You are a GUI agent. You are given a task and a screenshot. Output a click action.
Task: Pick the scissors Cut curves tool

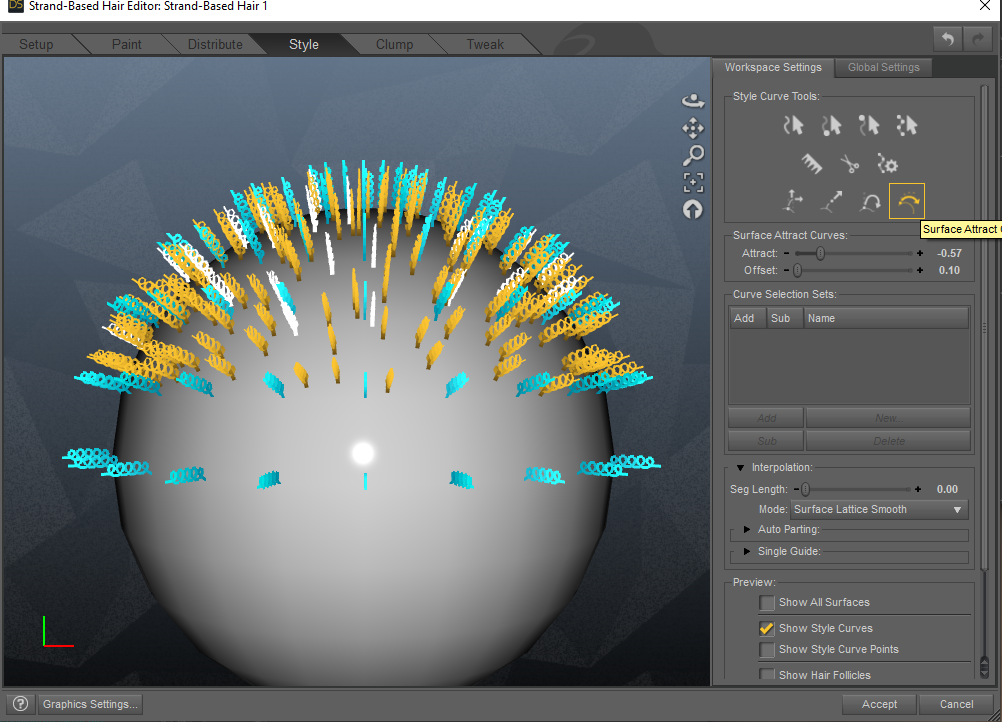point(849,164)
